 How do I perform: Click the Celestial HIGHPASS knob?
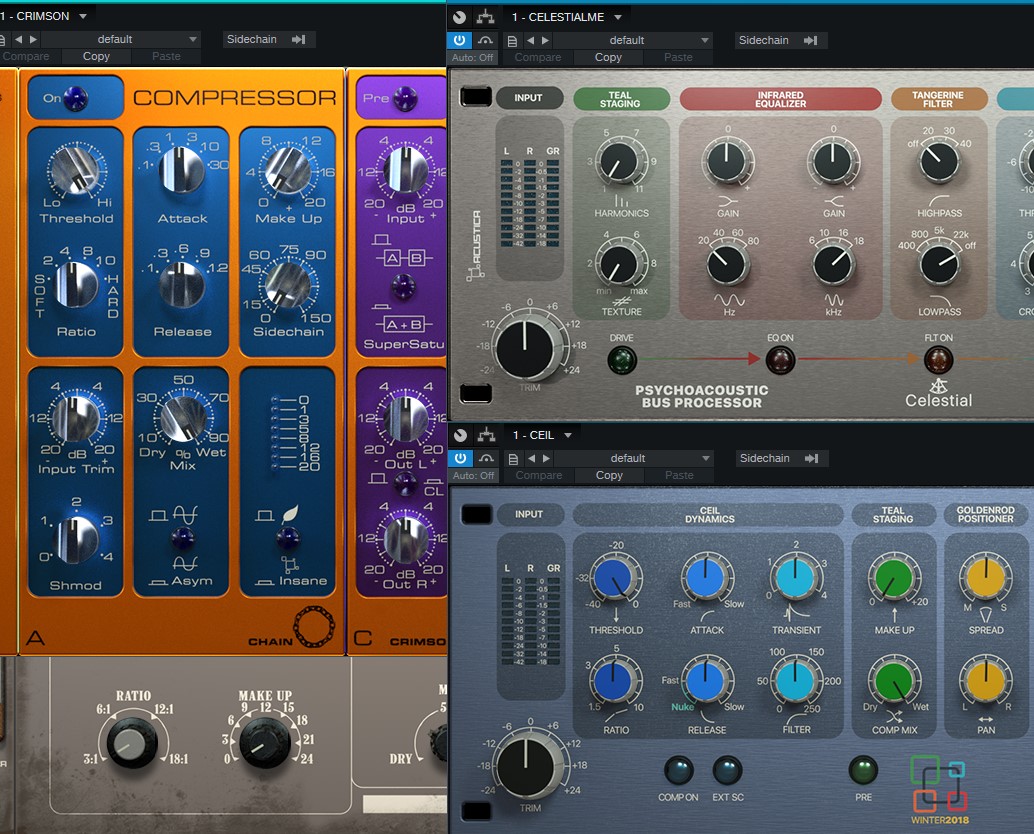click(938, 162)
